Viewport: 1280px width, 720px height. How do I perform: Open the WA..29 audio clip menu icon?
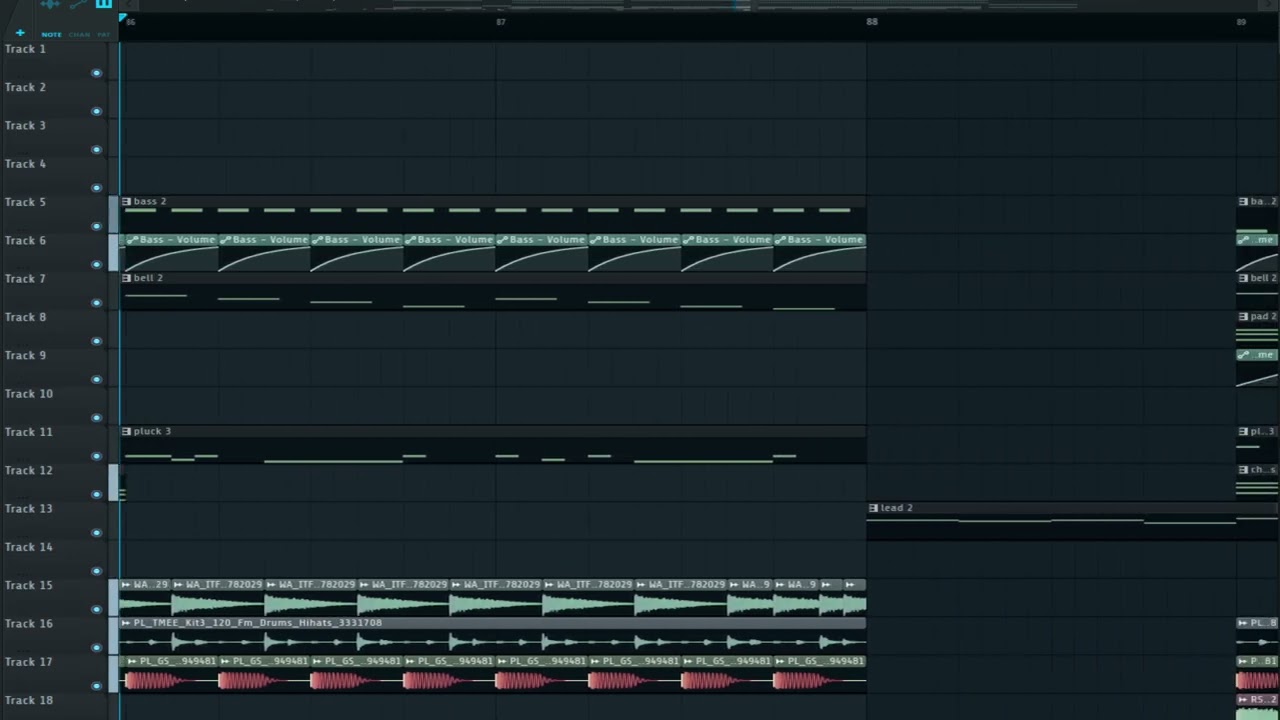126,585
